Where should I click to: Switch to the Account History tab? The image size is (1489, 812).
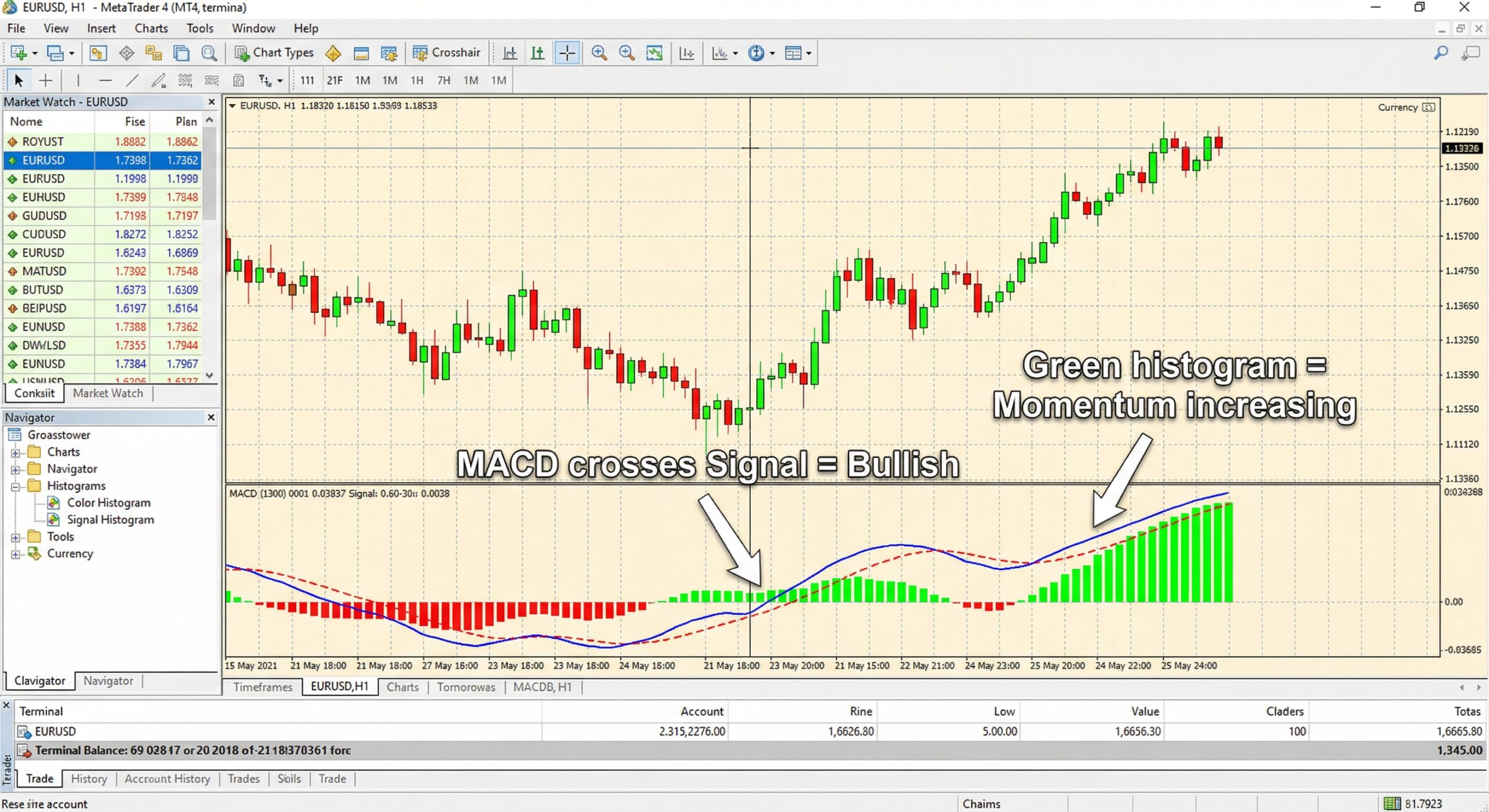(167, 779)
